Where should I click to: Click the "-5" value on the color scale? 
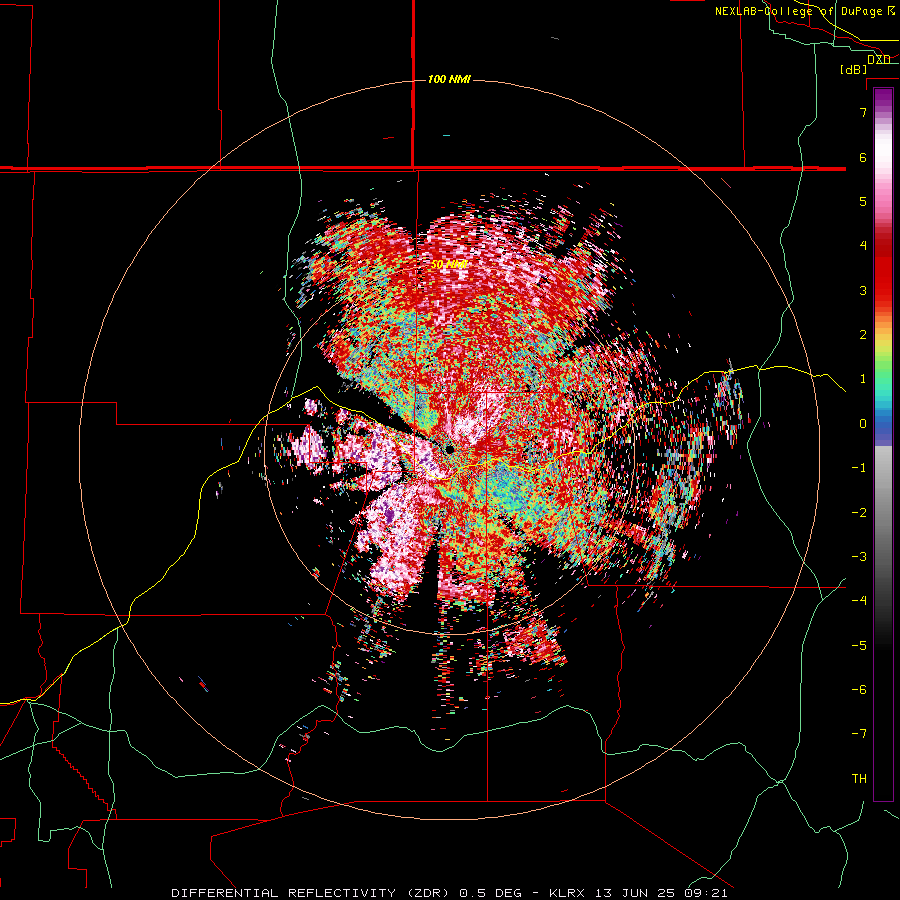(859, 646)
